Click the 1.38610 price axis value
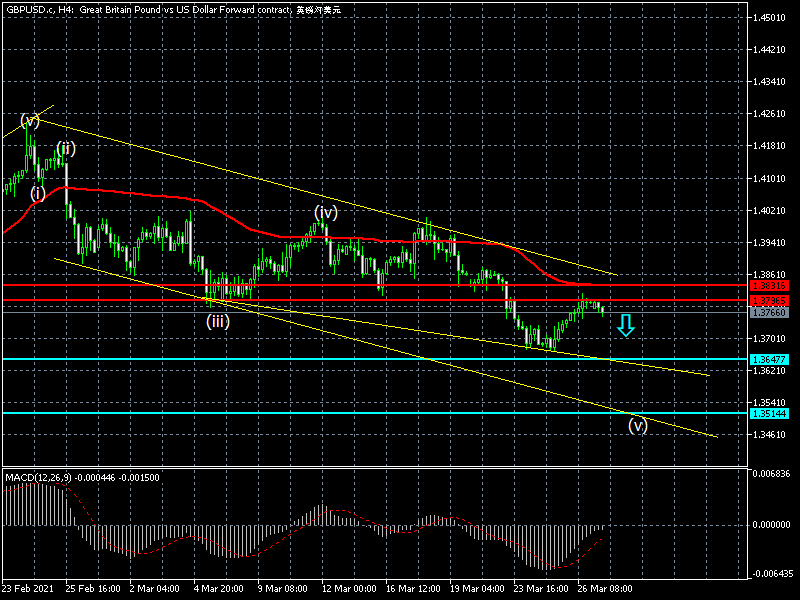Image resolution: width=800 pixels, height=600 pixels. pos(769,275)
